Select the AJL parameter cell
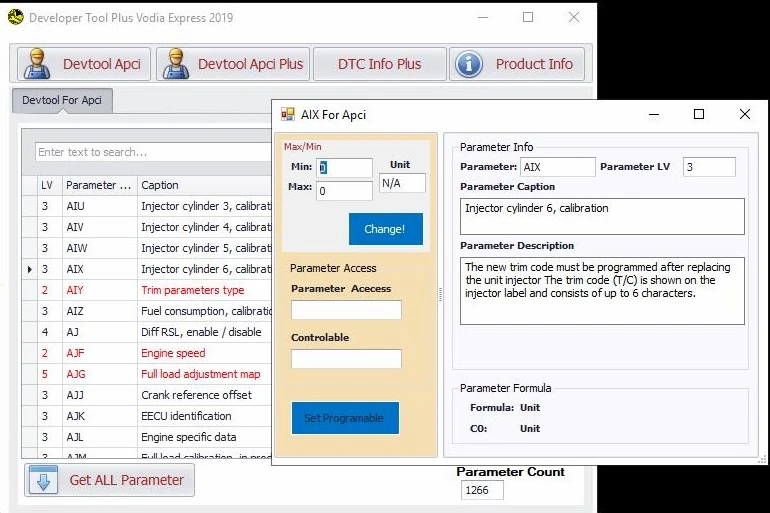Viewport: 770px width, 513px height. 100,437
